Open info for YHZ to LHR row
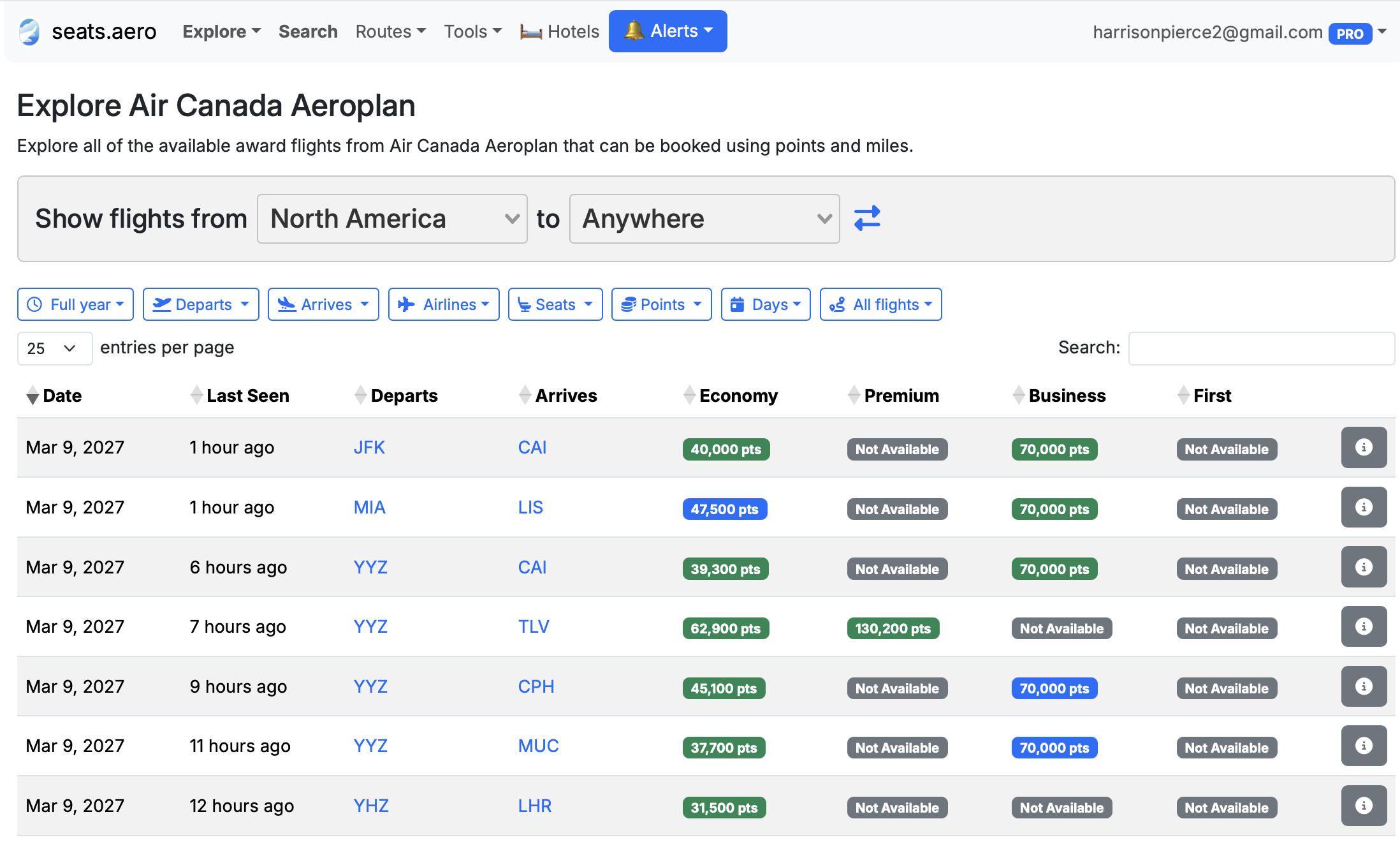This screenshot has height=842, width=1400. pos(1364,806)
